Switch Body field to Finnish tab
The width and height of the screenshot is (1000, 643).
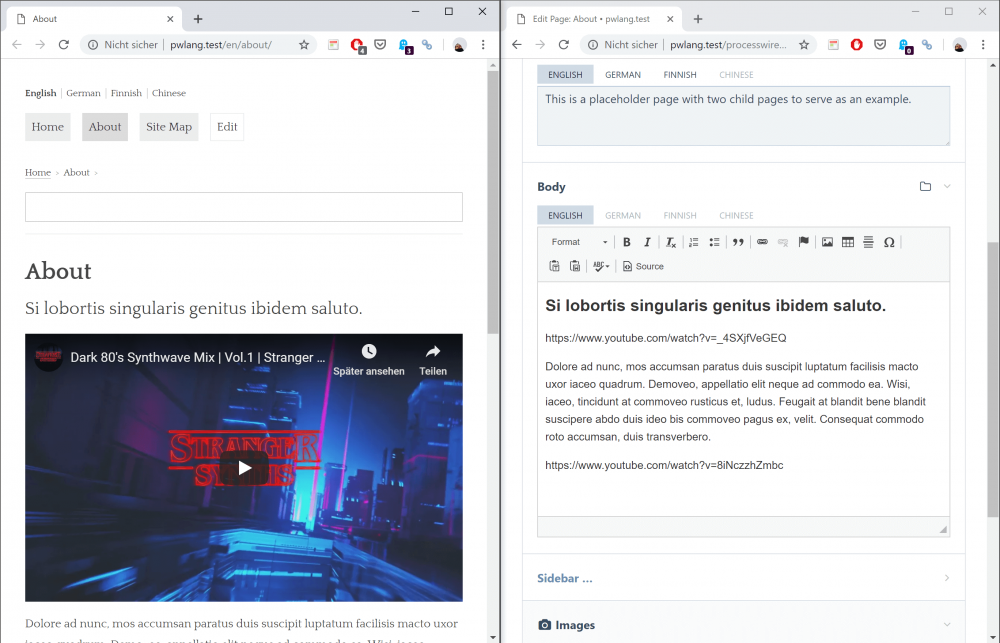coord(680,215)
